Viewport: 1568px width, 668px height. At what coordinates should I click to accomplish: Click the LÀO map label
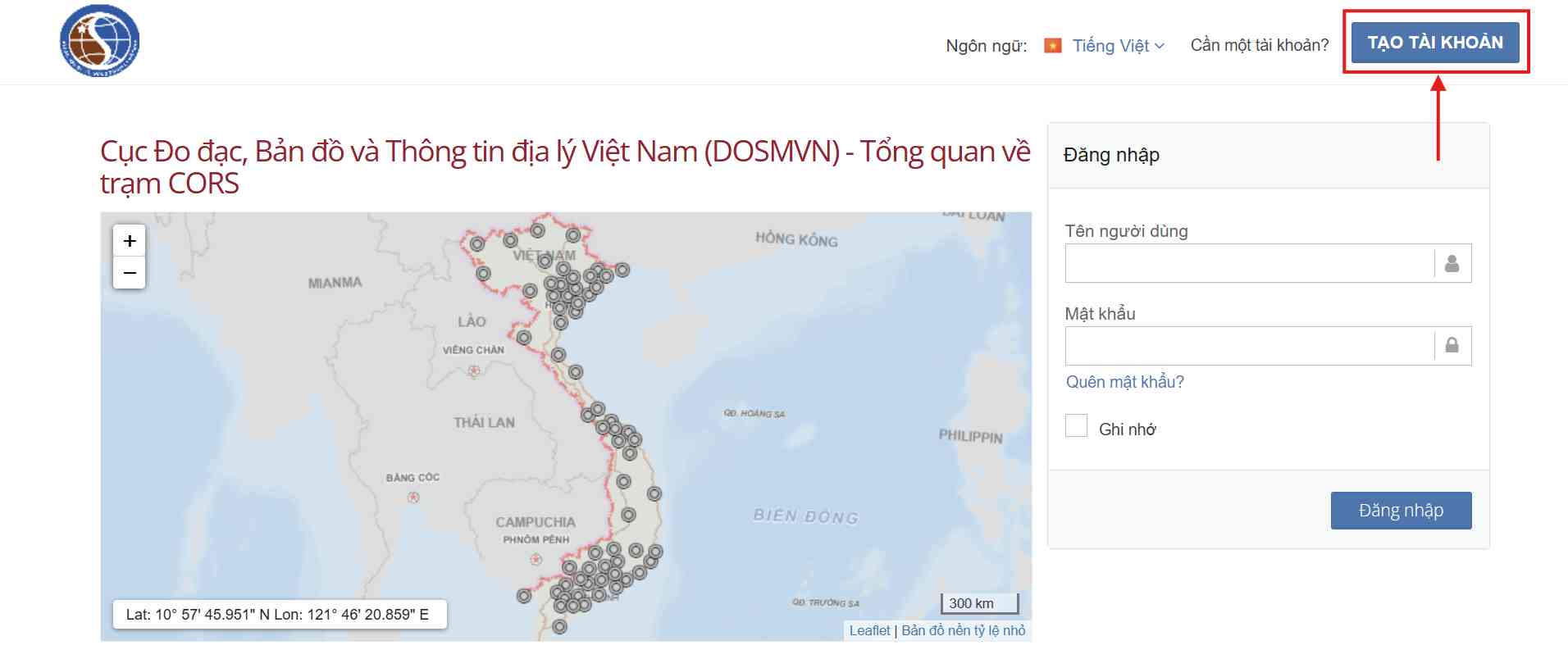point(472,321)
